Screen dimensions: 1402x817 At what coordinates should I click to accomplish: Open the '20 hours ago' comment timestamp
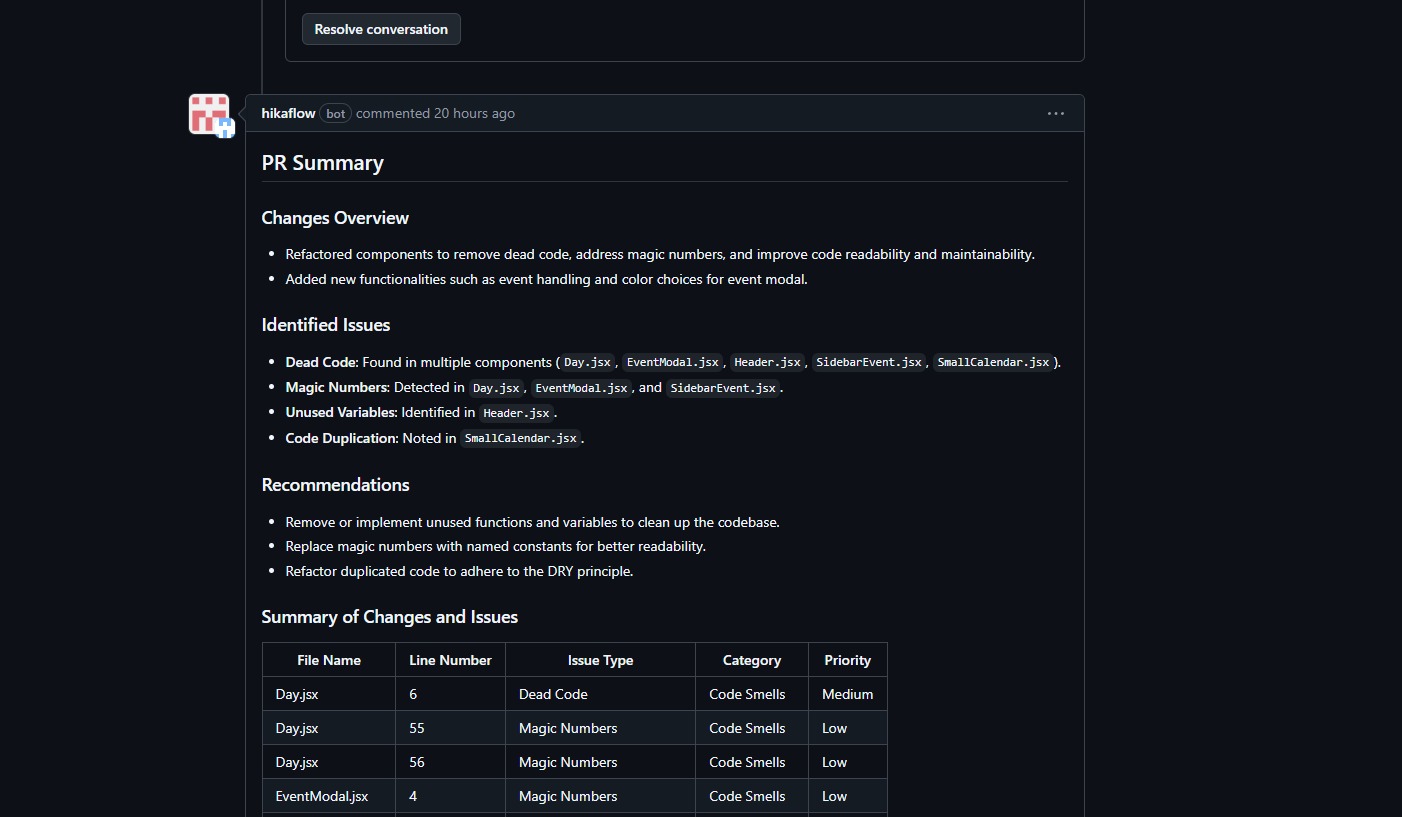474,113
